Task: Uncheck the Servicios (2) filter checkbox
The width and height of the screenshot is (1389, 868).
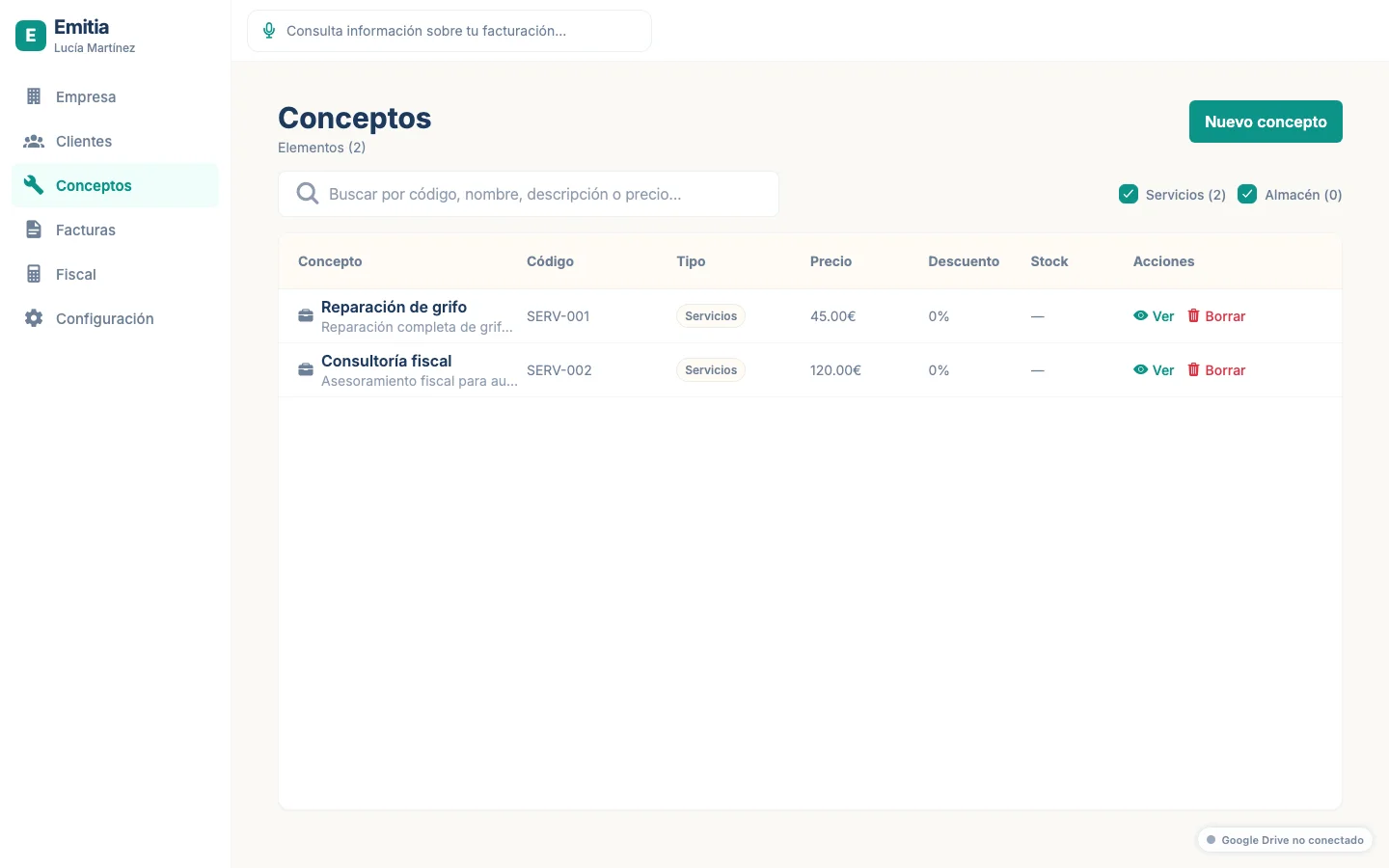Action: (1129, 194)
